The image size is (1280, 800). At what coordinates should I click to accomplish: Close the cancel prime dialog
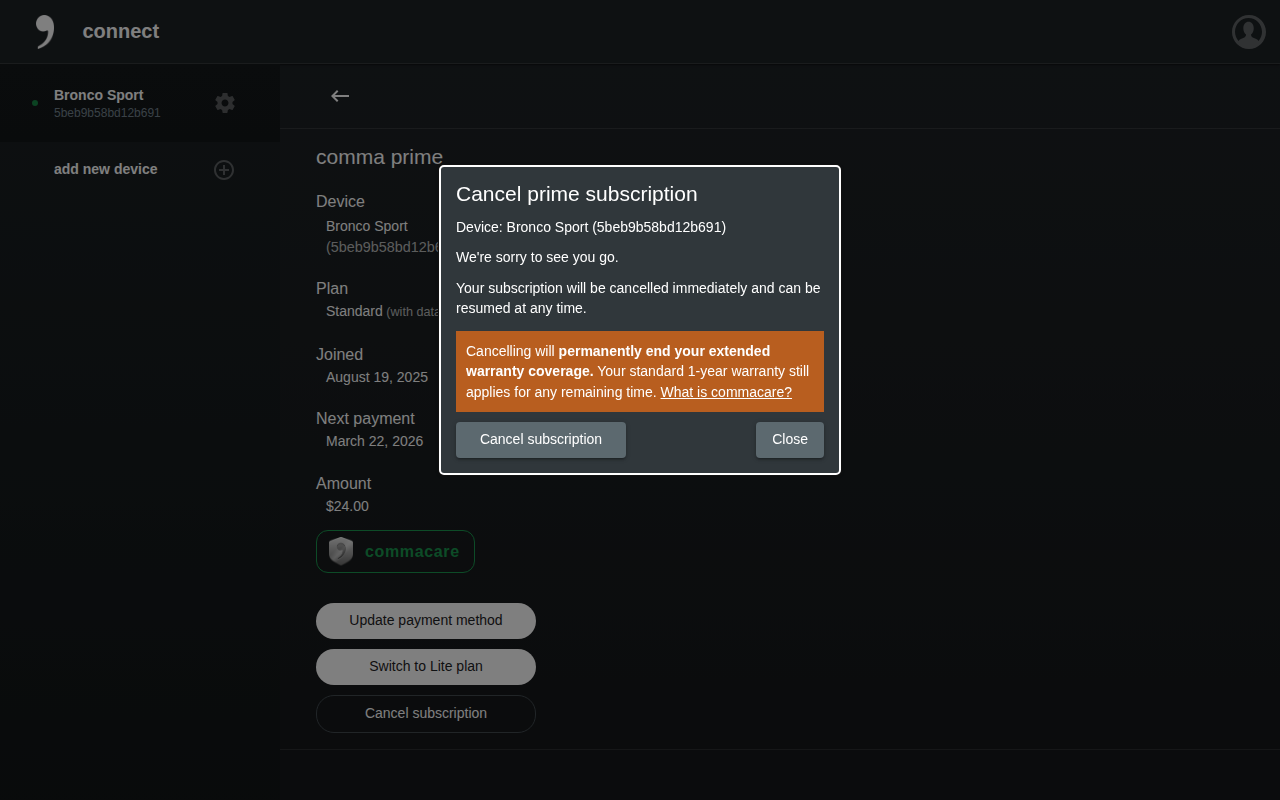(x=790, y=440)
